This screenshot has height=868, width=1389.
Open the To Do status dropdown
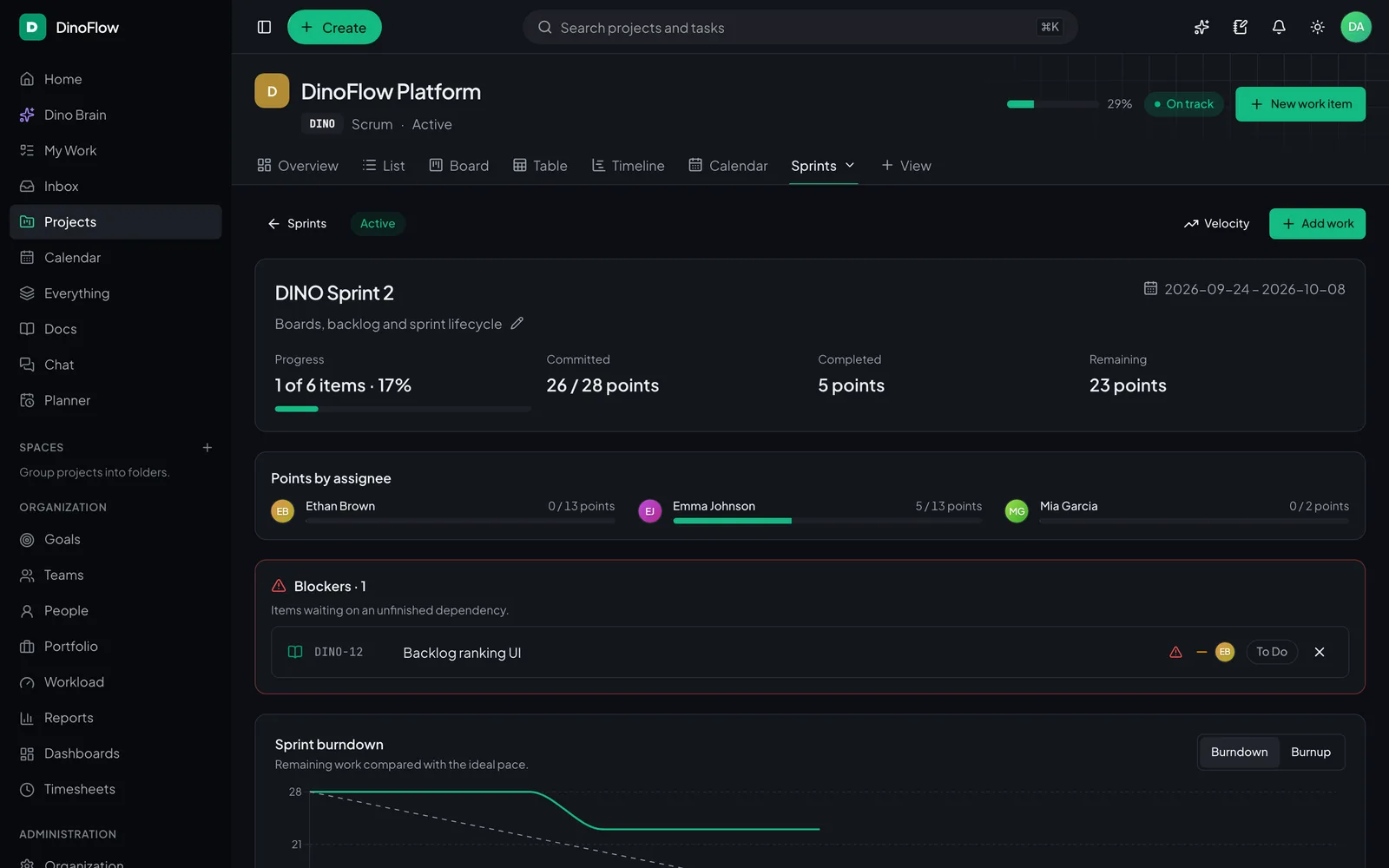click(x=1272, y=652)
